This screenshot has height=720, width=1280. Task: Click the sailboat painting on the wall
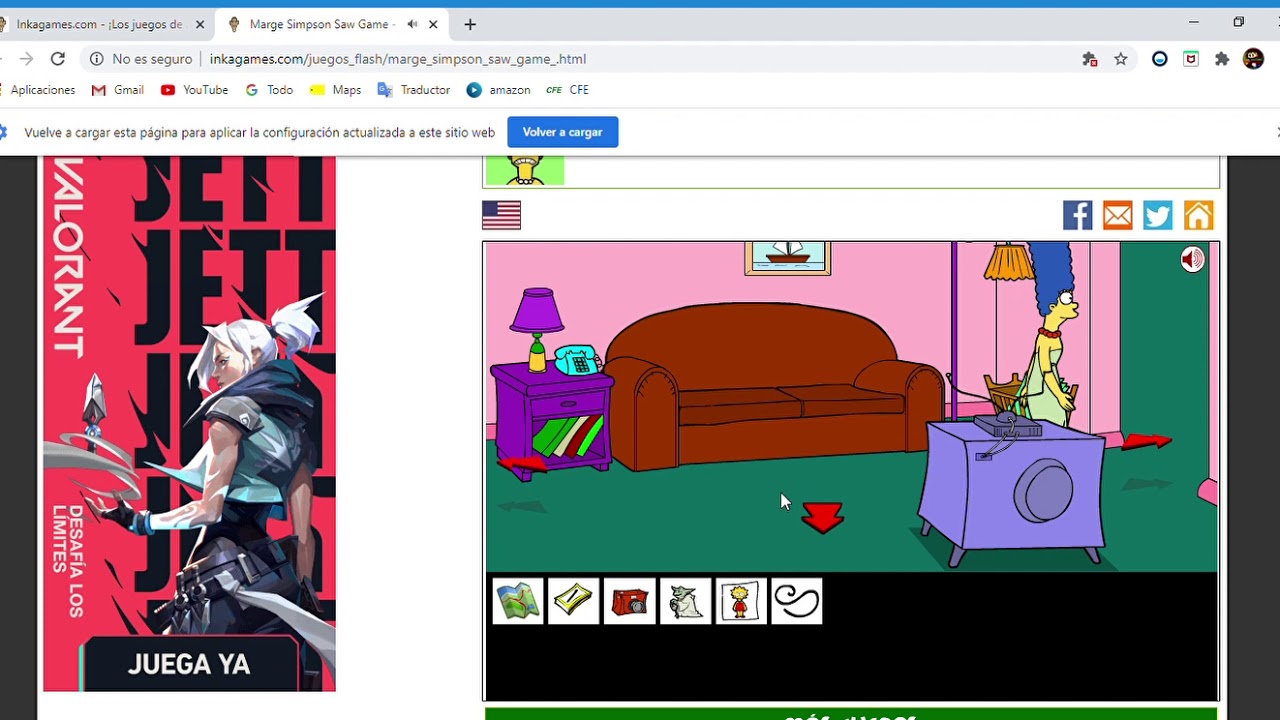click(787, 257)
